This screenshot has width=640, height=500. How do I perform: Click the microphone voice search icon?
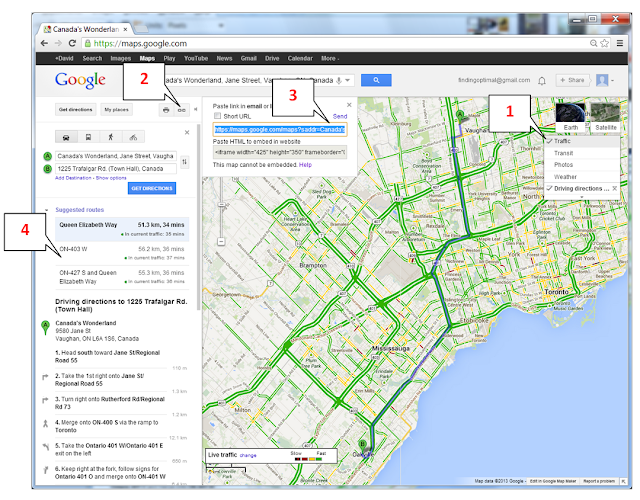click(x=339, y=80)
